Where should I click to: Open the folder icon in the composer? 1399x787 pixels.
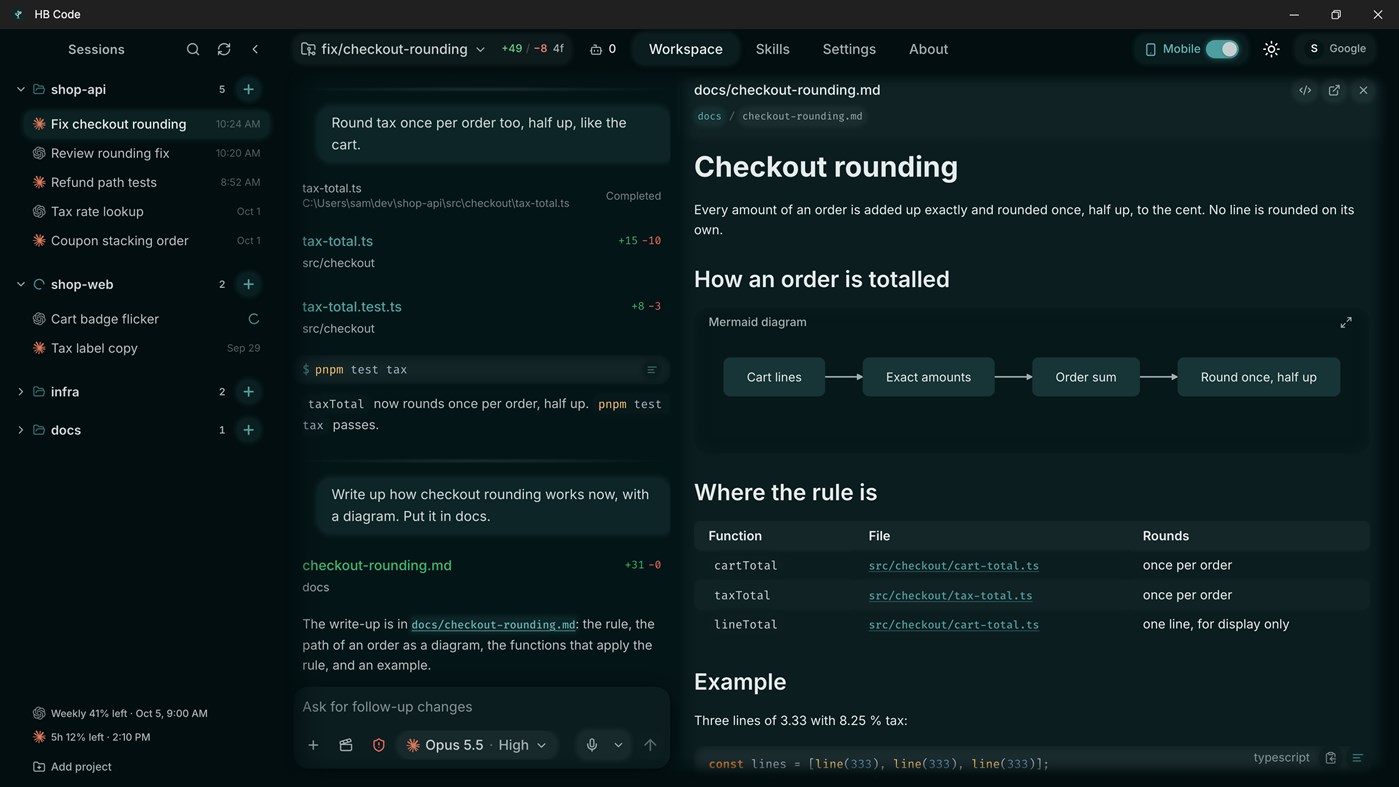(x=346, y=745)
